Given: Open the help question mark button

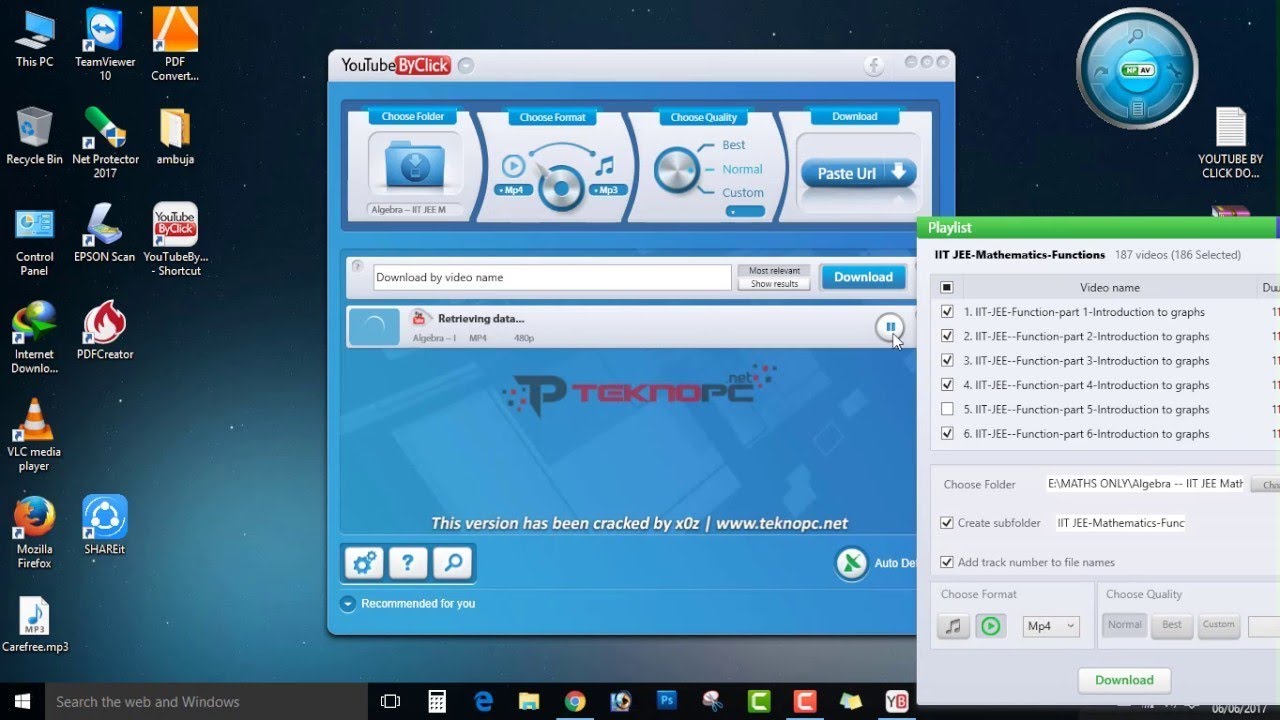Looking at the screenshot, I should tap(408, 563).
